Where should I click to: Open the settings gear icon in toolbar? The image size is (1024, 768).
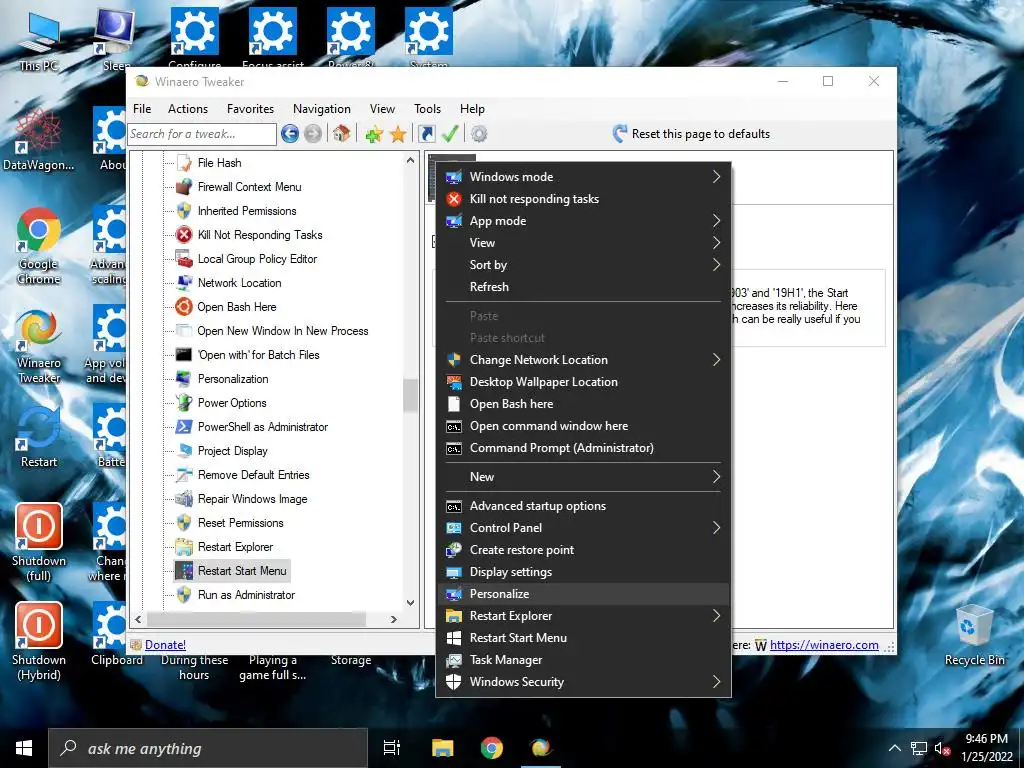pos(479,134)
